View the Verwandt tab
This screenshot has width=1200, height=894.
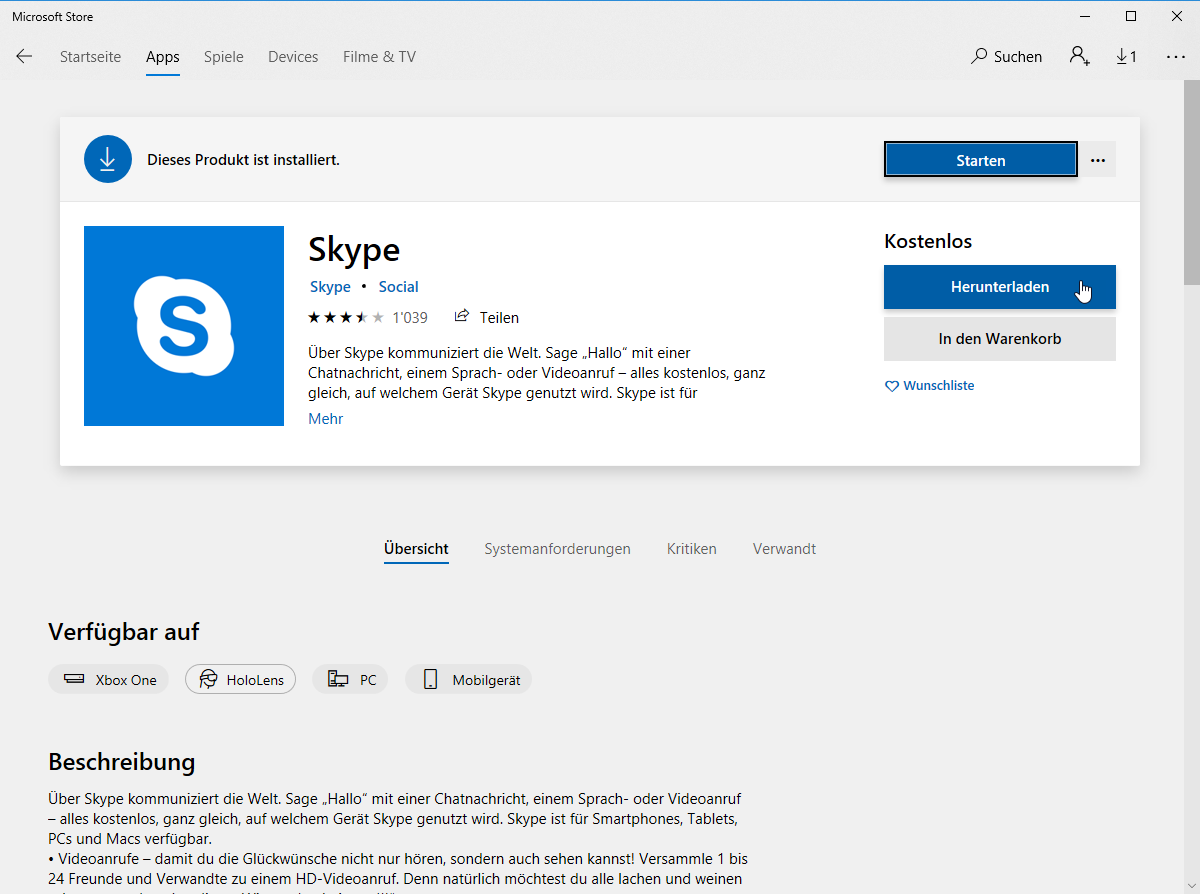pyautogui.click(x=784, y=549)
